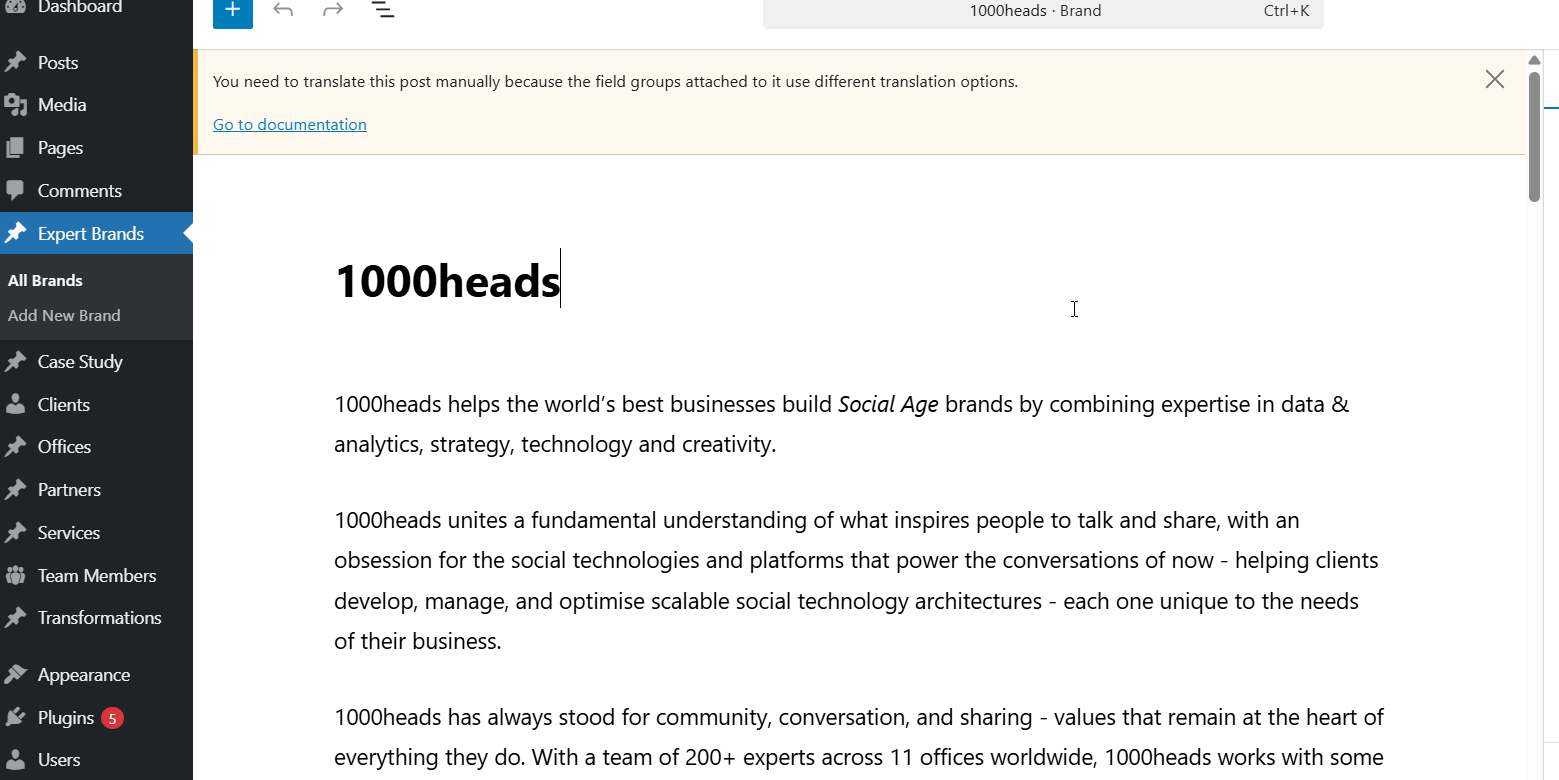Image resolution: width=1559 pixels, height=780 pixels.
Task: Click the Plugins update count badge
Action: 112,718
